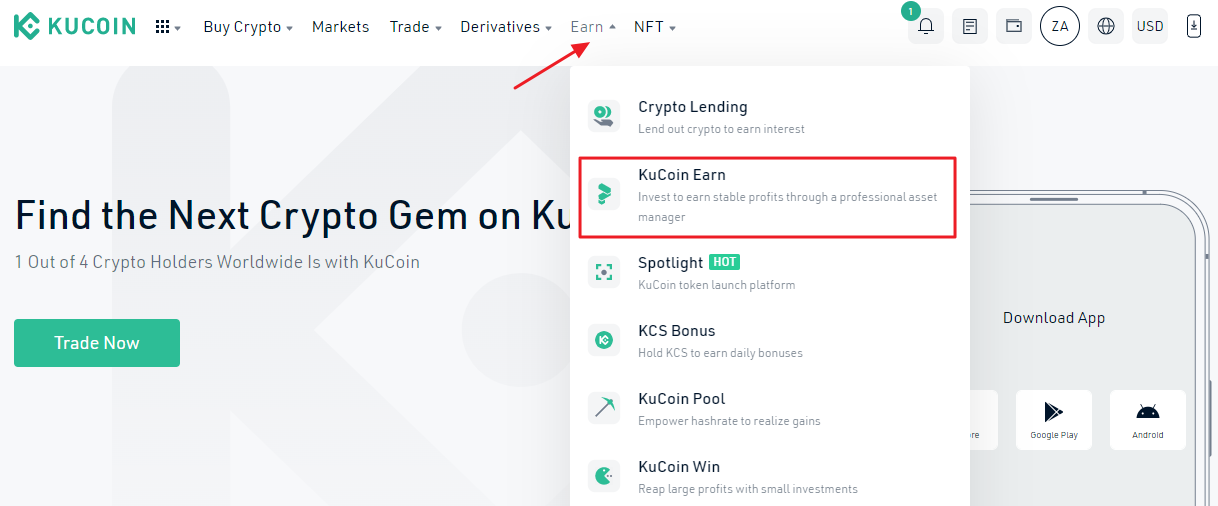Screen dimensions: 1218x506
Task: Open the wallet assets icon
Action: pos(1014,27)
